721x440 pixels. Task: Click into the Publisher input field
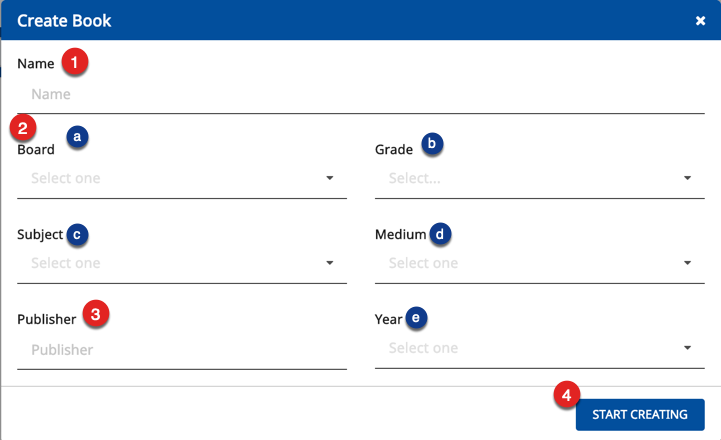pos(181,350)
